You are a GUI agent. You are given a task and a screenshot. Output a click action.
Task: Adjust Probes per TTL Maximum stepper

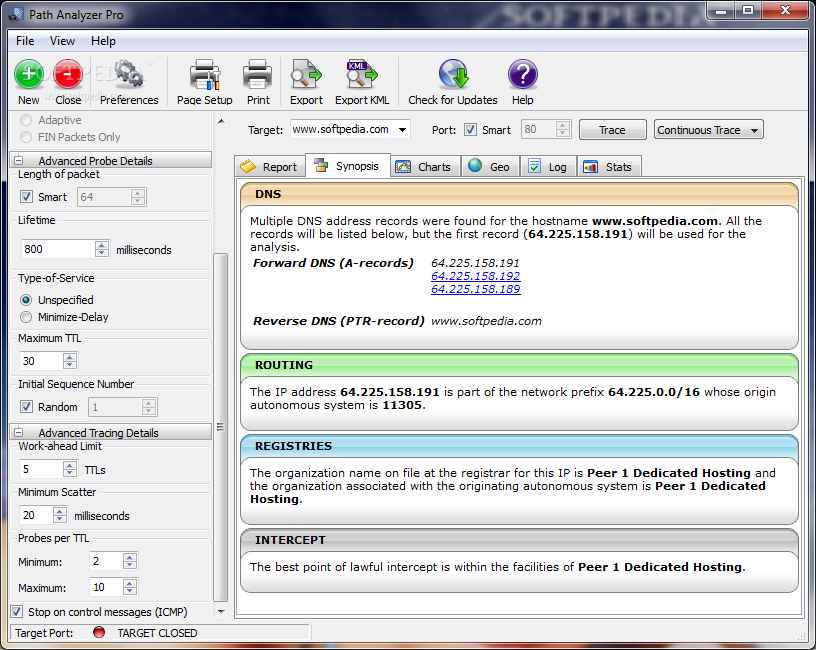coord(130,587)
